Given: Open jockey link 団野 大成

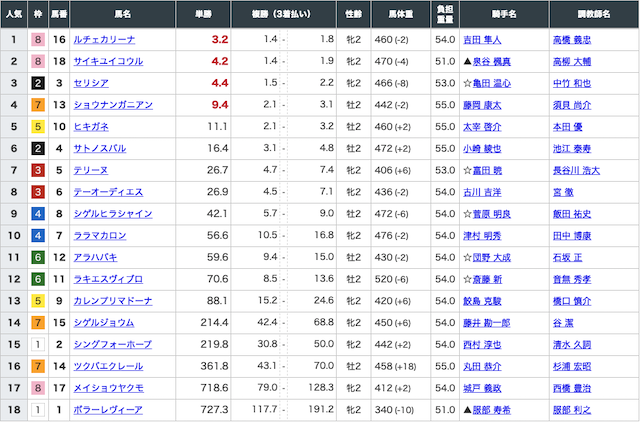Looking at the screenshot, I should pos(491,258).
